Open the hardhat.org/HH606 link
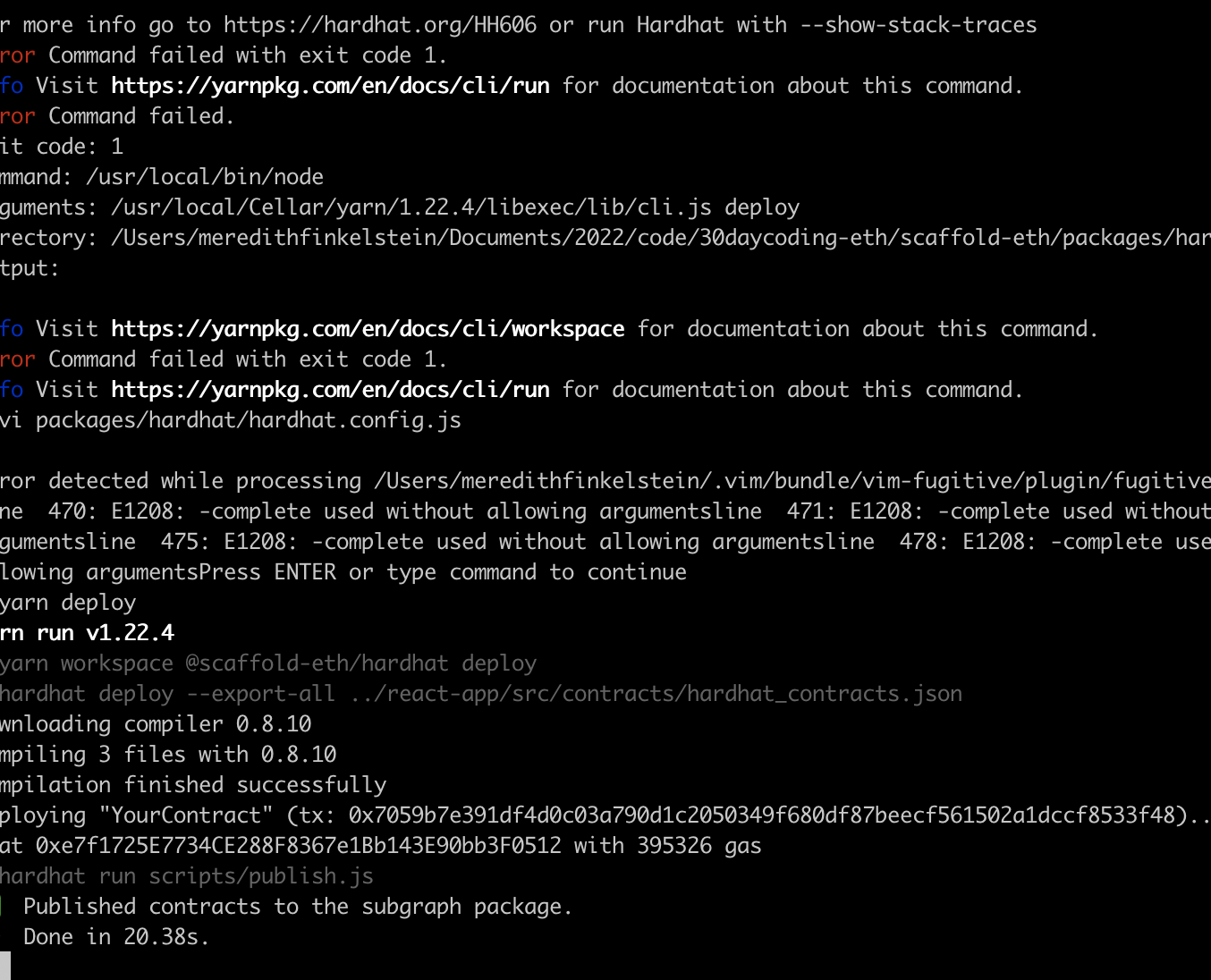Viewport: 1211px width, 980px height. click(x=380, y=24)
